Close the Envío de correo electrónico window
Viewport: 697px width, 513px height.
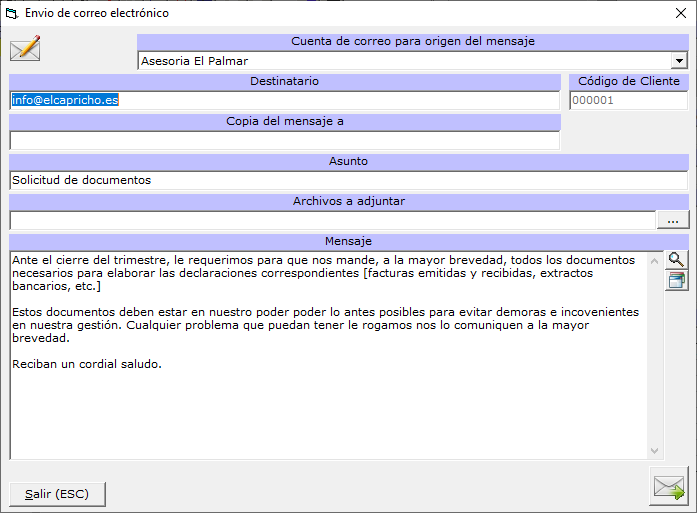pyautogui.click(x=674, y=14)
